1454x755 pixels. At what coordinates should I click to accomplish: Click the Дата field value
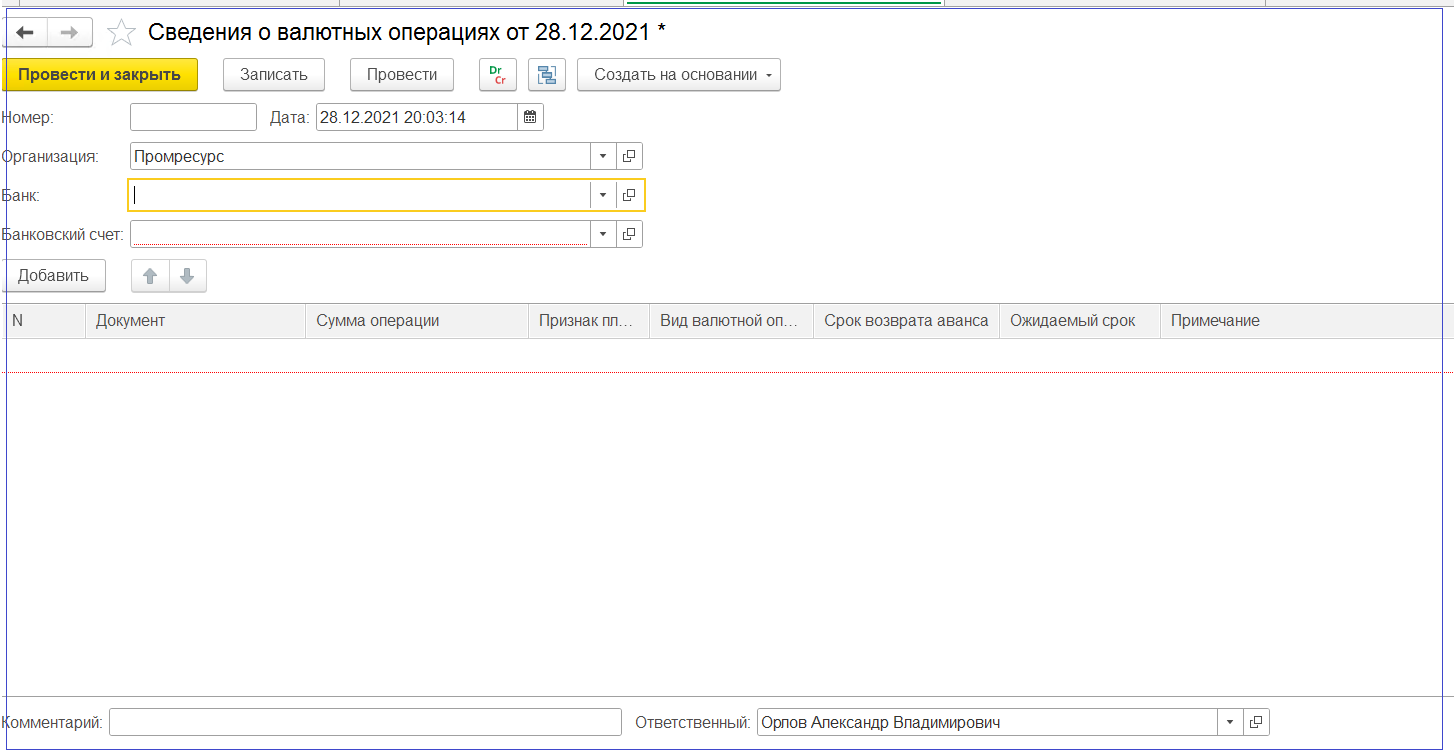pos(417,117)
